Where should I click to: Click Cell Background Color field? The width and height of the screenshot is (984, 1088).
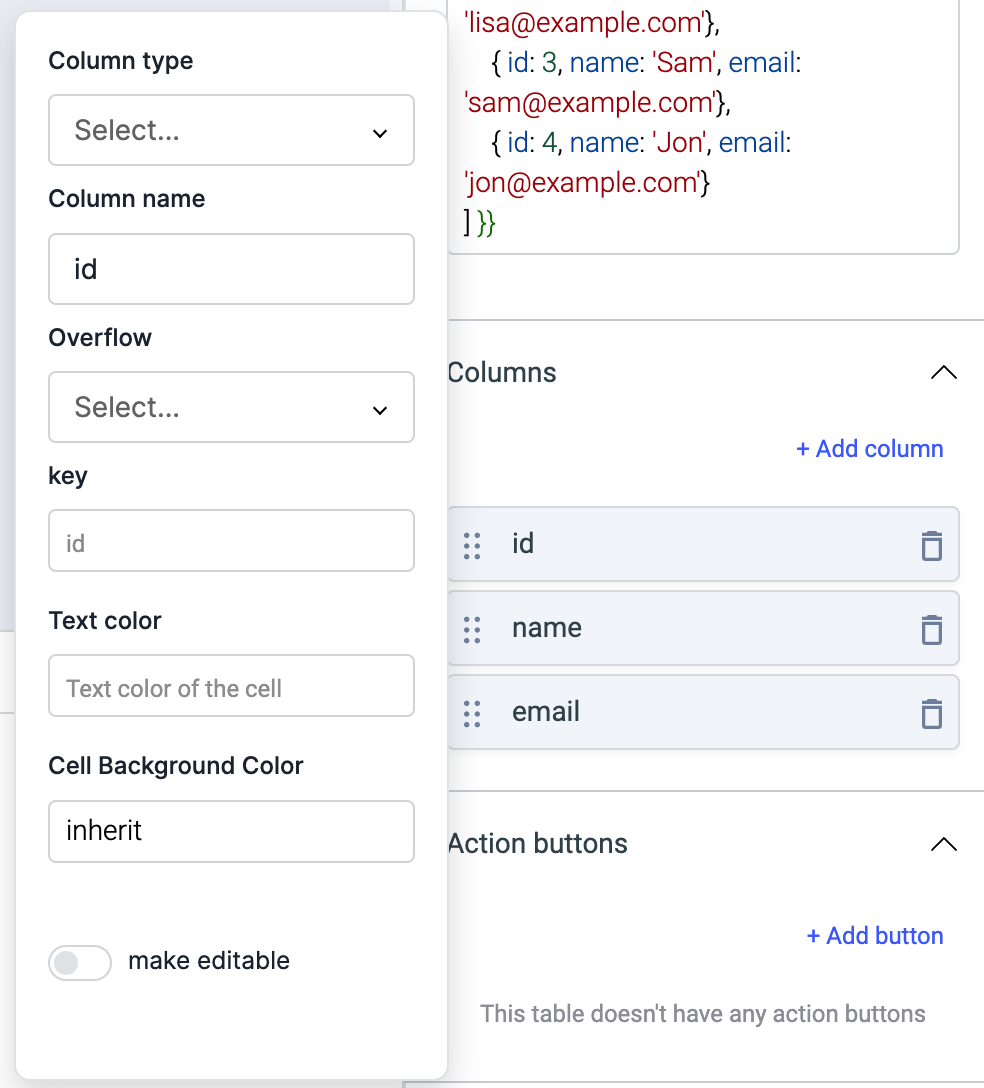click(231, 831)
